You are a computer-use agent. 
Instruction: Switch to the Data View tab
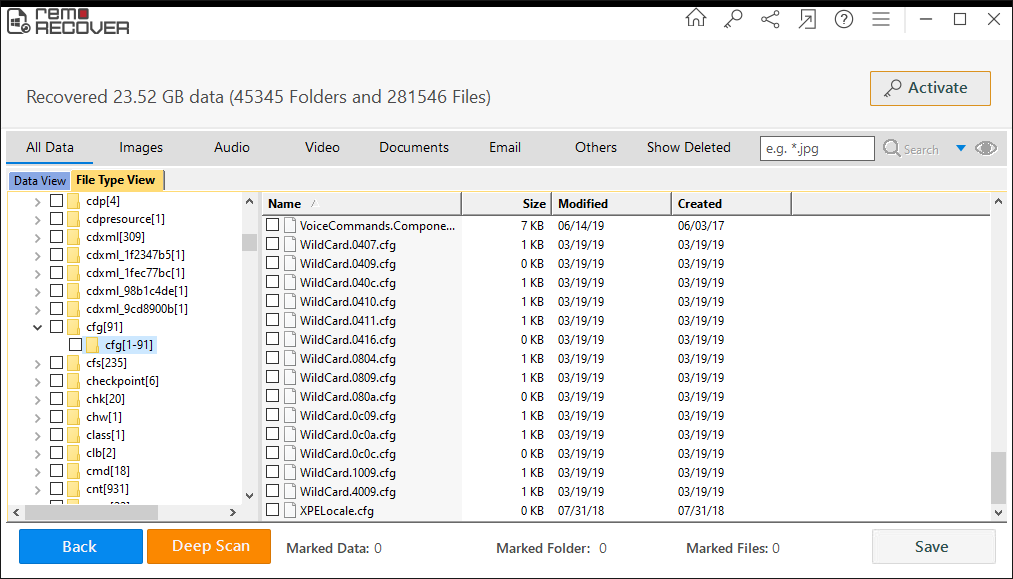(40, 181)
